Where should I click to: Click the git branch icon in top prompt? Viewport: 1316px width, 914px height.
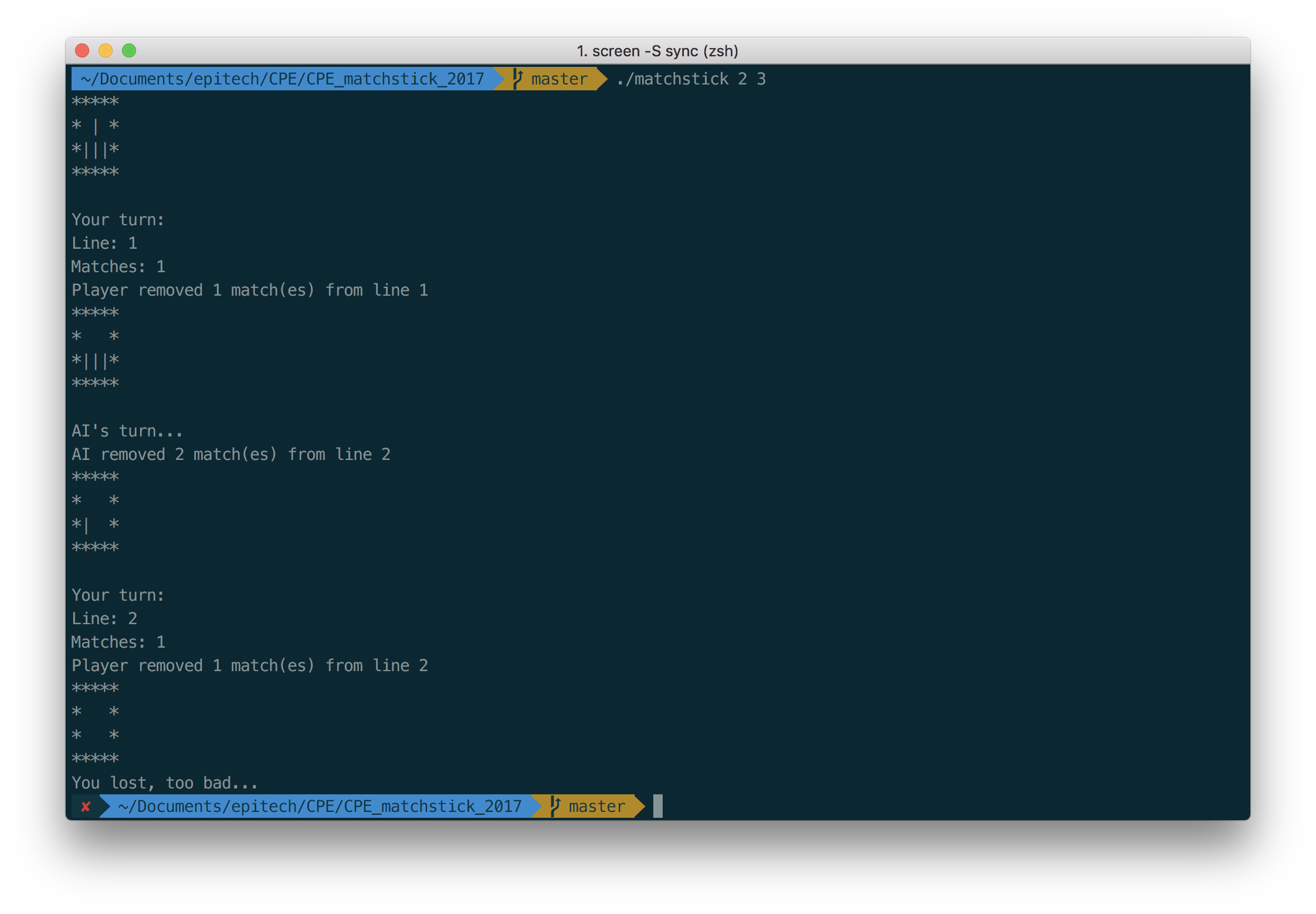[517, 79]
